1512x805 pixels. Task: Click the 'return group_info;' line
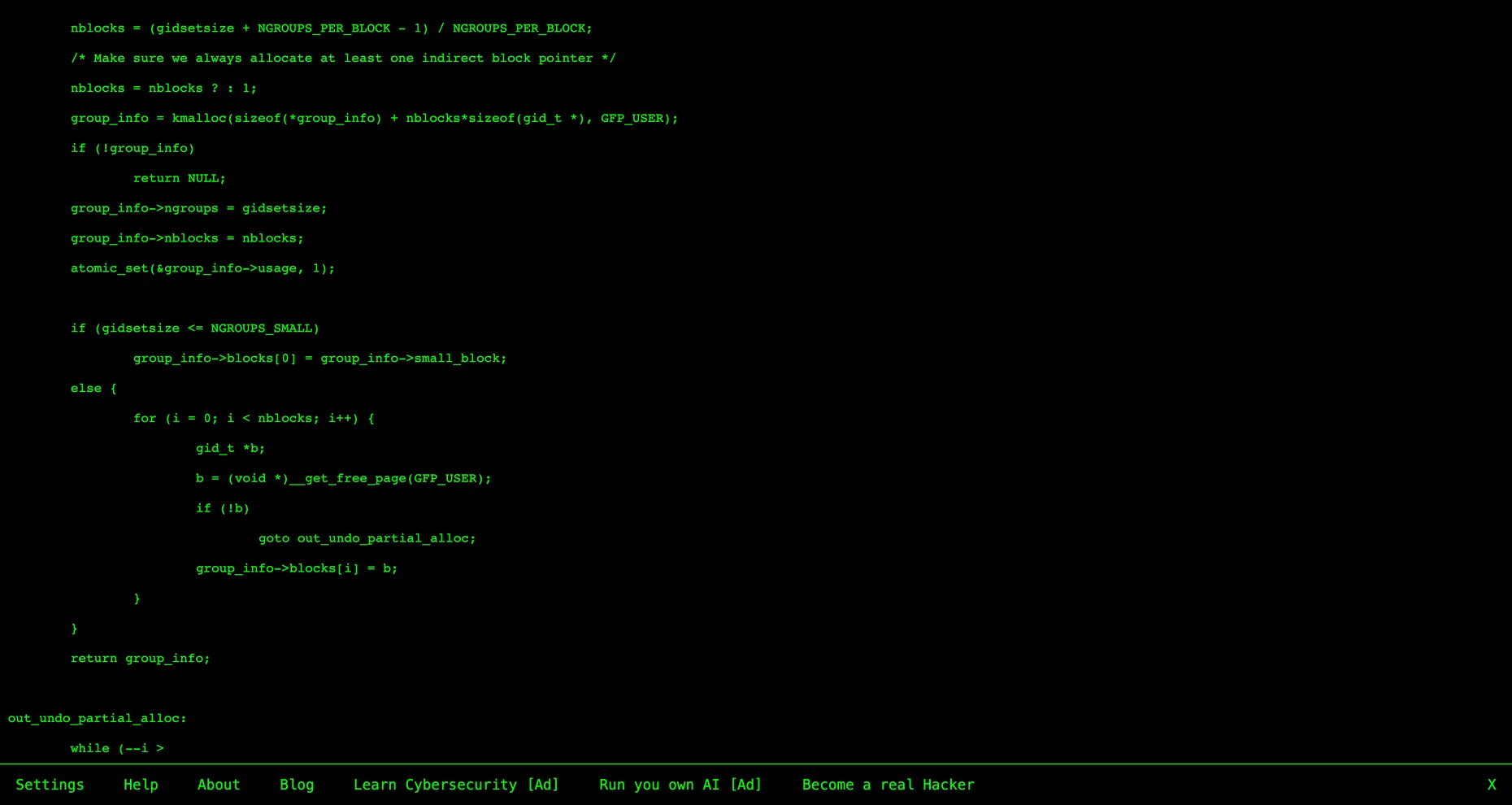coord(140,659)
